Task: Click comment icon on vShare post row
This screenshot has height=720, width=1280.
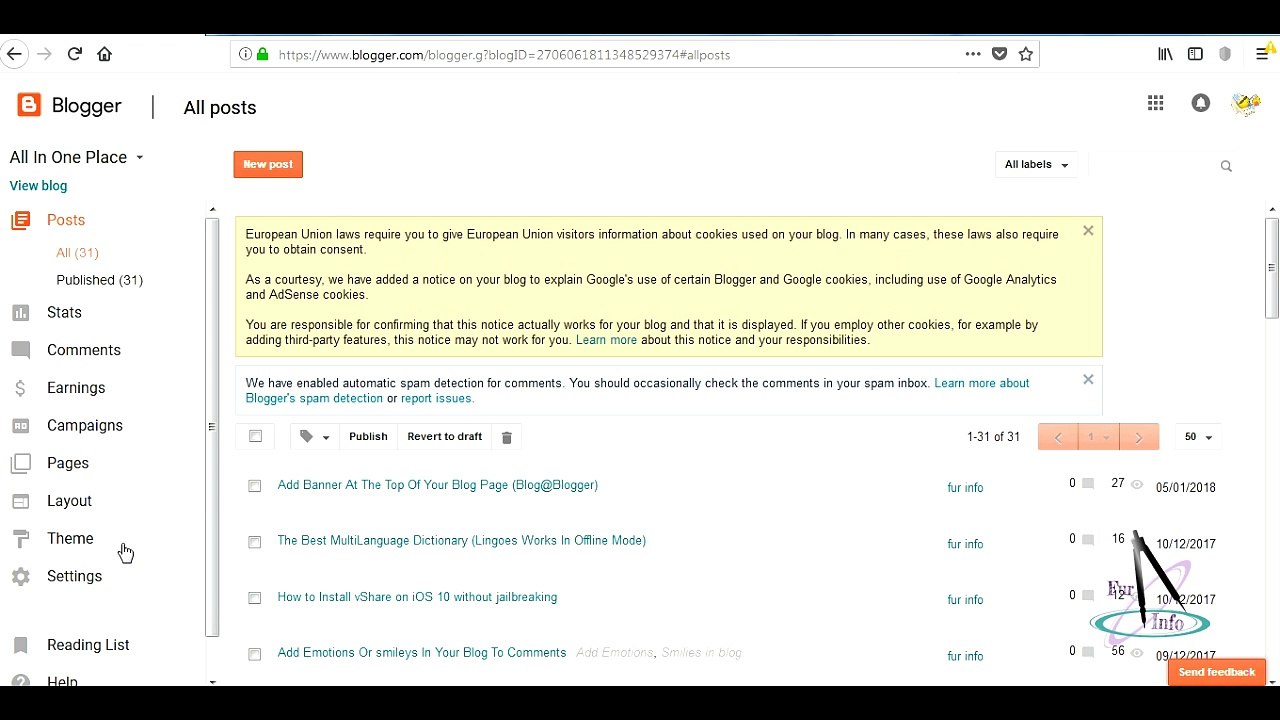Action: pyautogui.click(x=1088, y=596)
